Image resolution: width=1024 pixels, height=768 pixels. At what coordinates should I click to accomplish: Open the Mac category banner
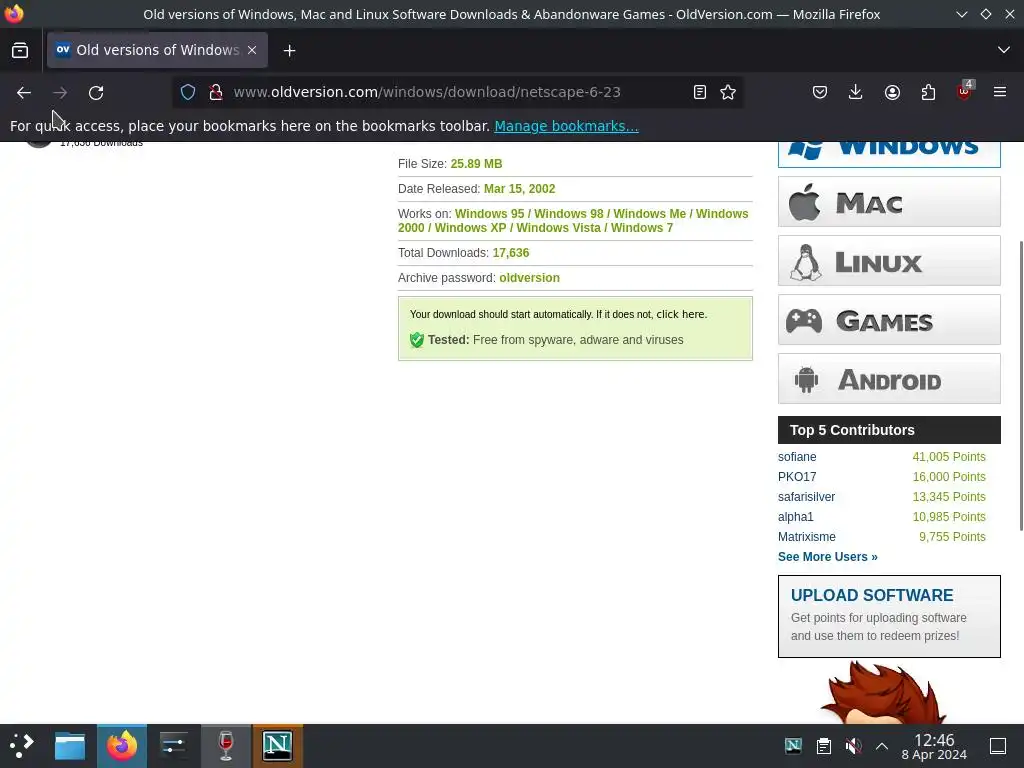tap(889, 202)
